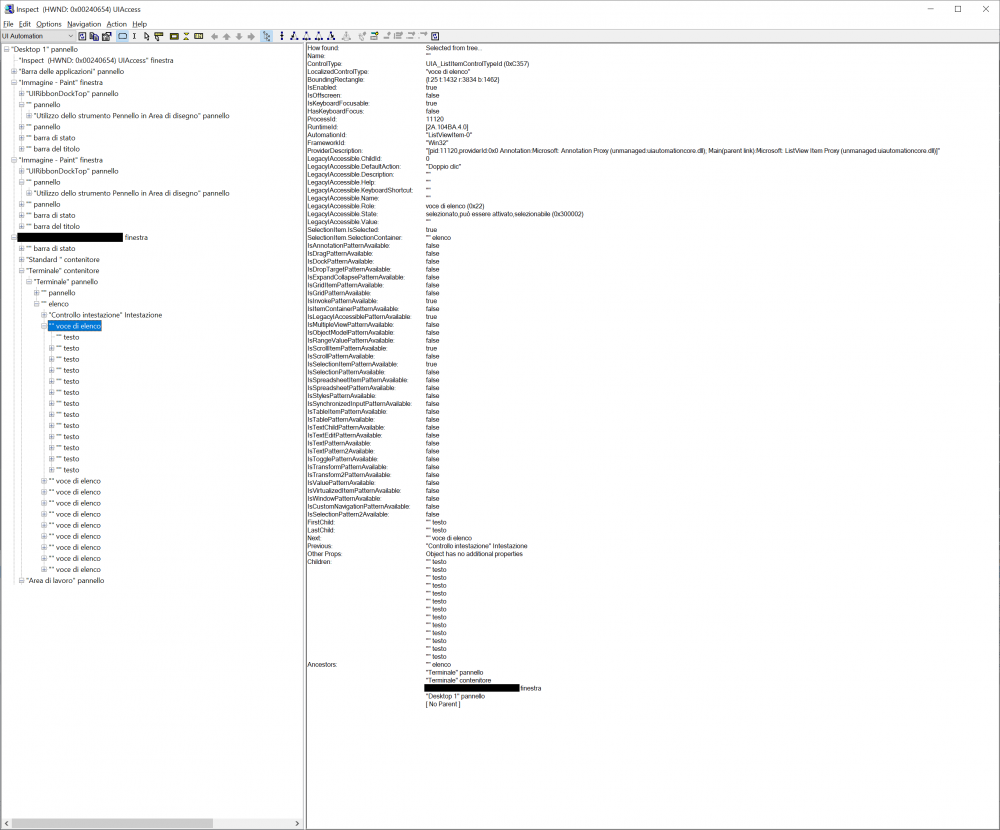Expand "Barra delle applicazioni" pannello node
This screenshot has width=1000, height=830.
[14, 71]
